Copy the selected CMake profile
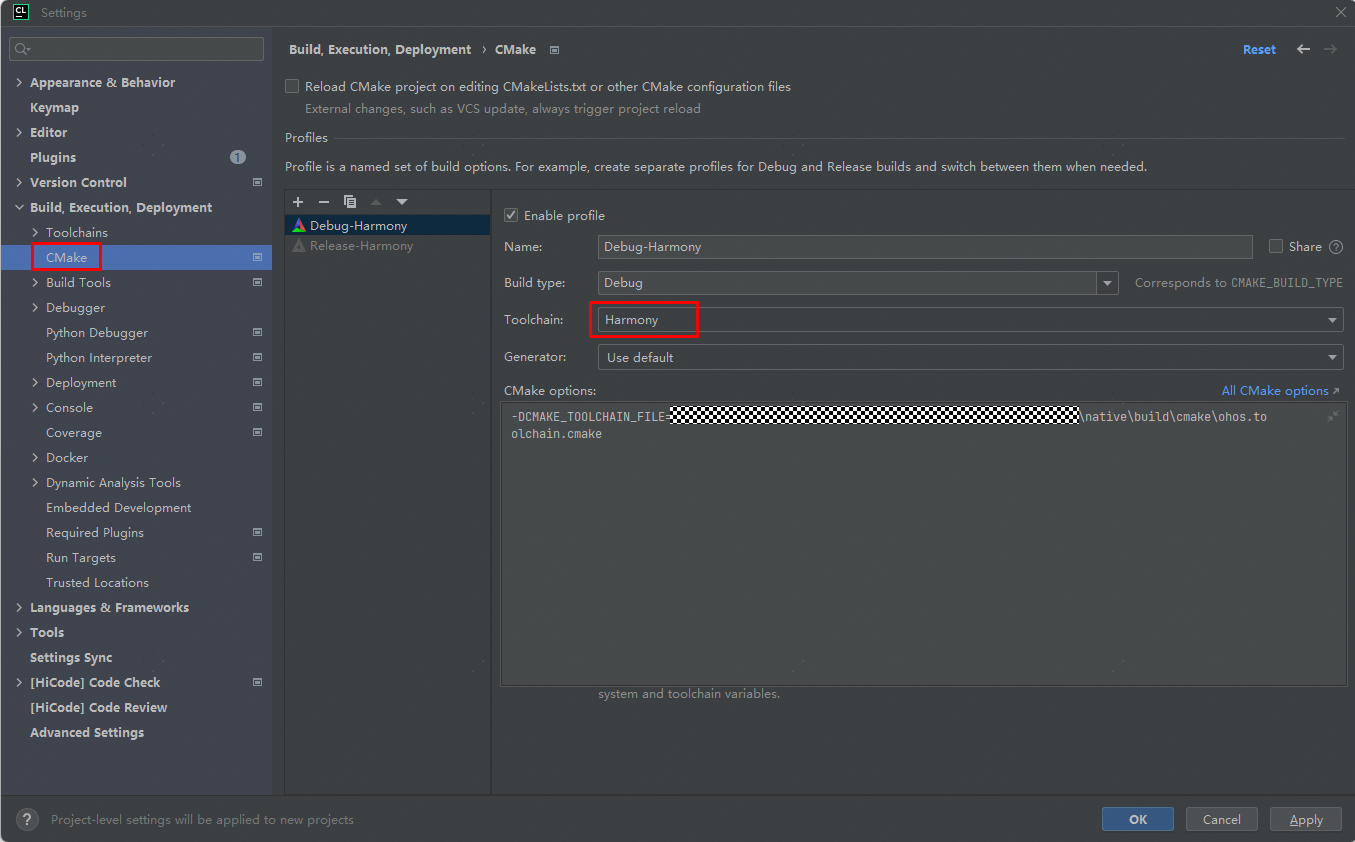 point(350,202)
